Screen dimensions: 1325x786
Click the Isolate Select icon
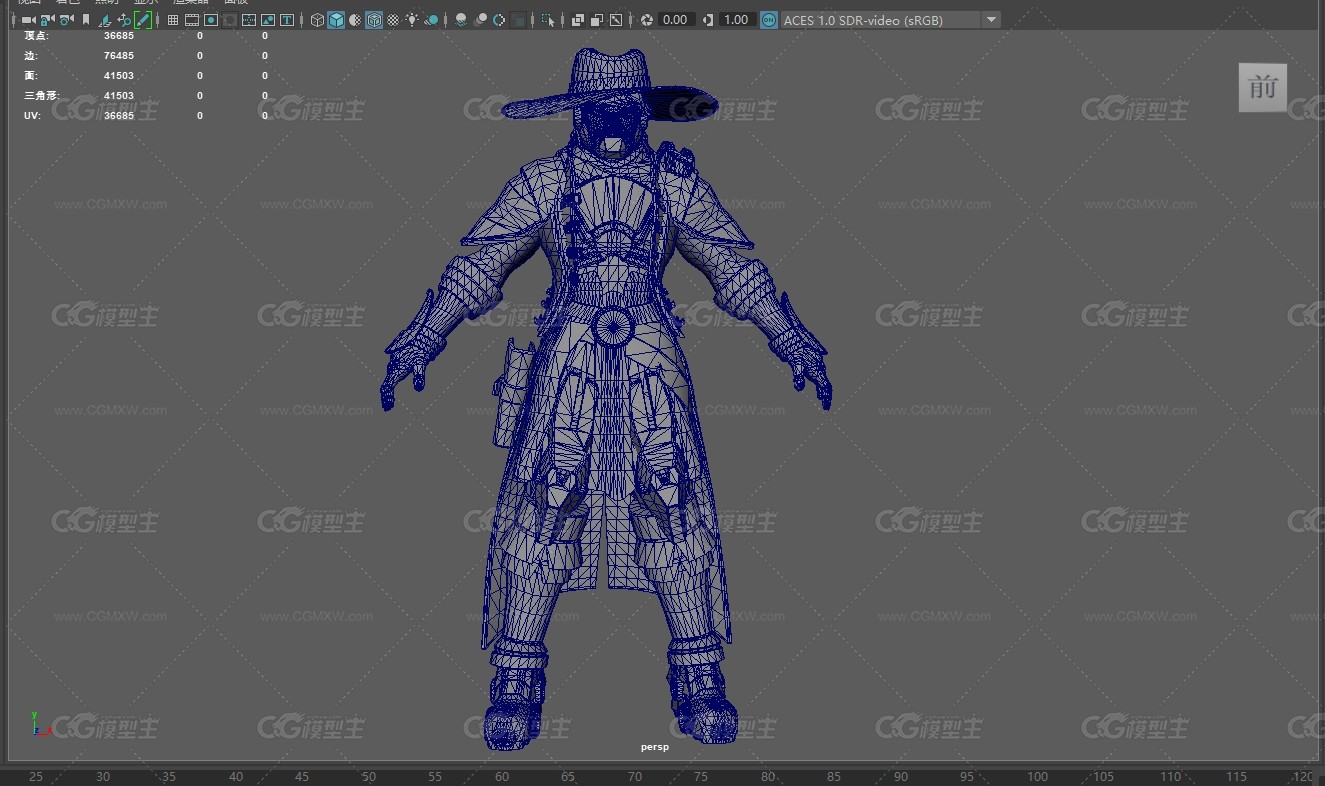tap(548, 20)
